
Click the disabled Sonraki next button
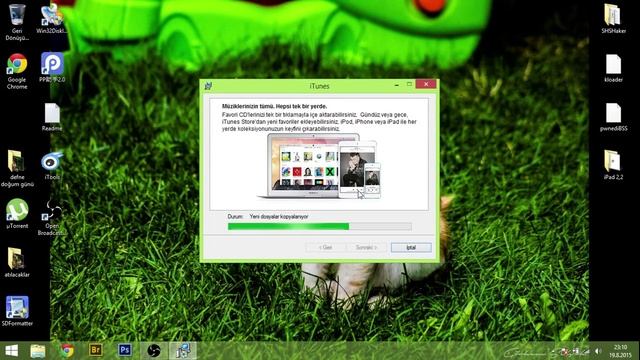366,247
